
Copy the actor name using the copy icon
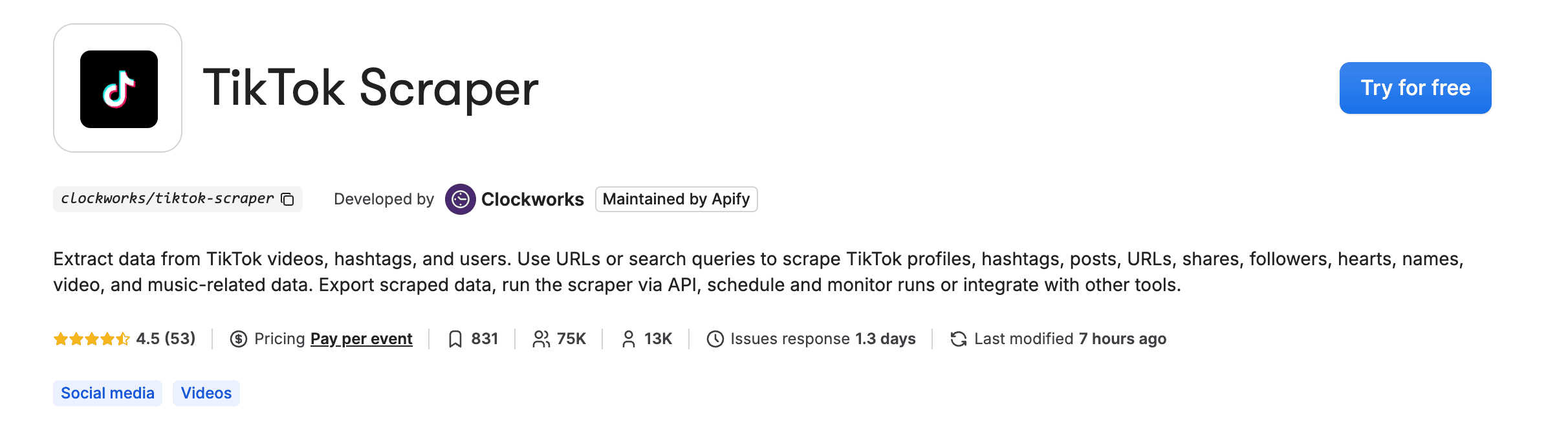[x=287, y=199]
